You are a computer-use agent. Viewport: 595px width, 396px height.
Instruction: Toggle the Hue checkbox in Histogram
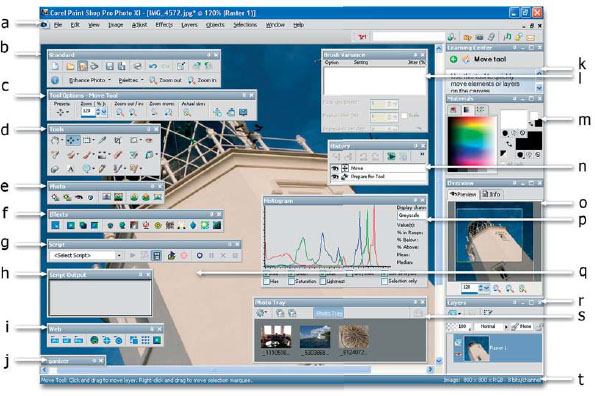pyautogui.click(x=266, y=281)
